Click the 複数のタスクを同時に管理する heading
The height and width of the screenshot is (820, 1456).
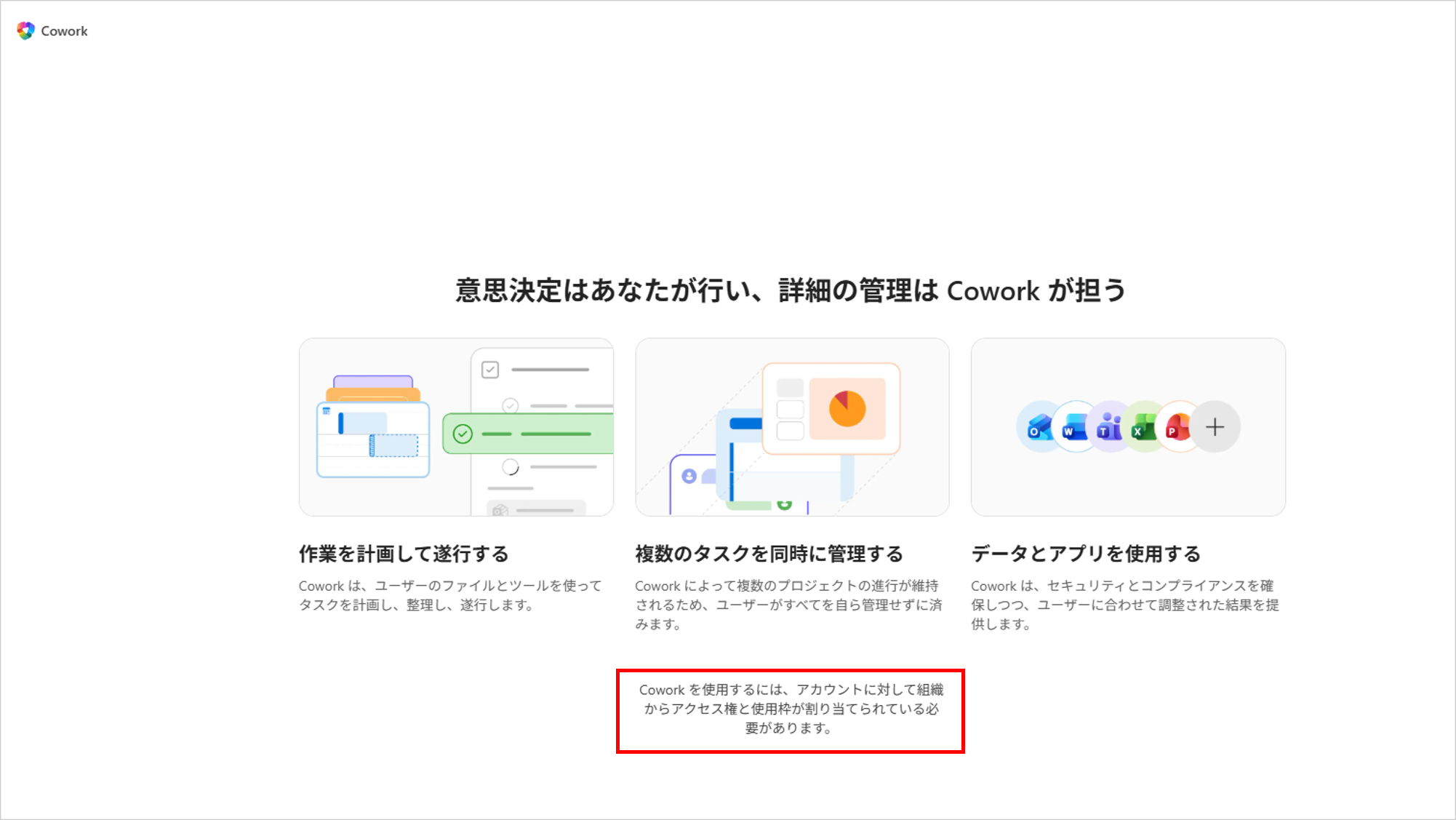coord(769,554)
